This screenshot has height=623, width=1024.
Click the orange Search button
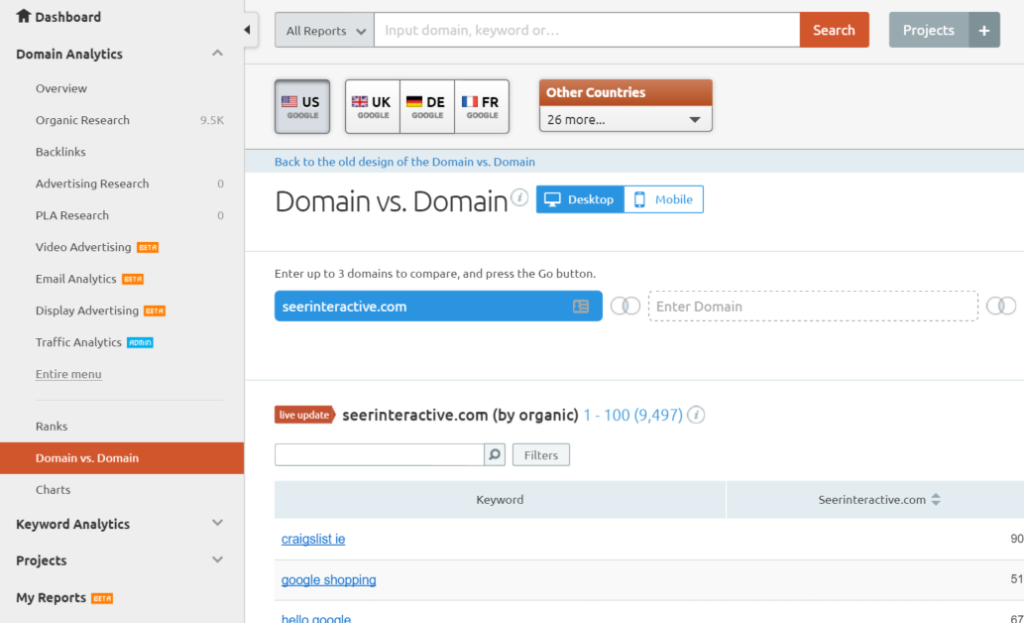(x=834, y=29)
